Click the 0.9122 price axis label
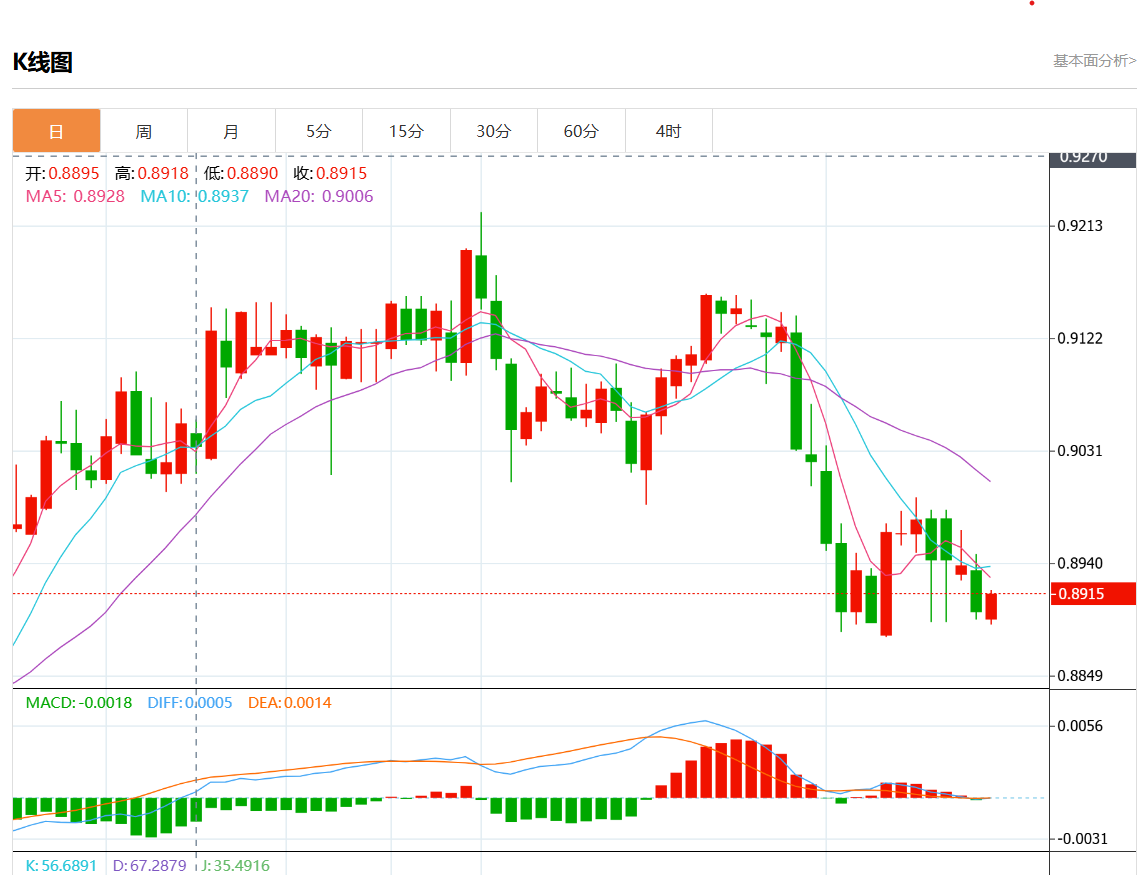 (1080, 338)
